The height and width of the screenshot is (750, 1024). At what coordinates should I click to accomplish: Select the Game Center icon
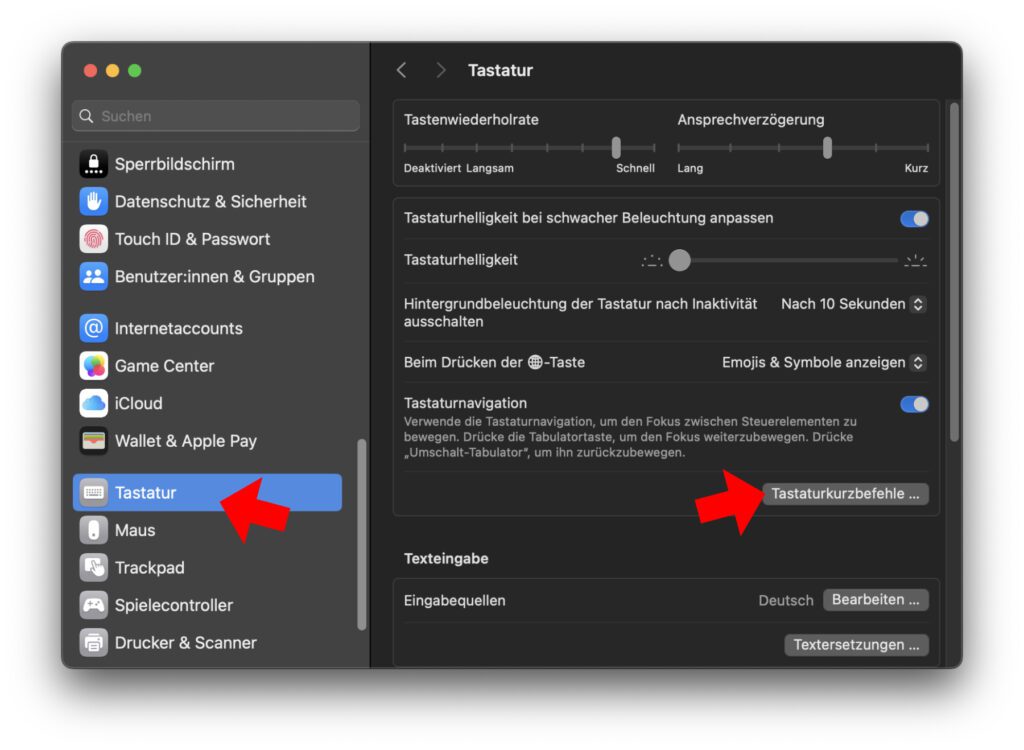94,366
